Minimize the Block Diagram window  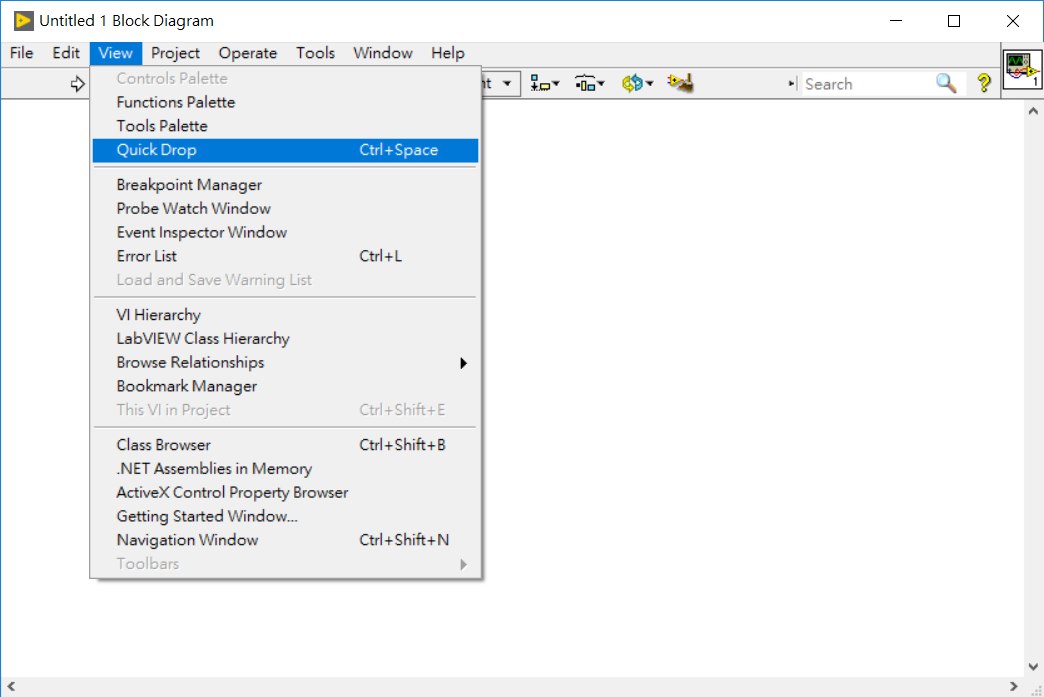(896, 21)
